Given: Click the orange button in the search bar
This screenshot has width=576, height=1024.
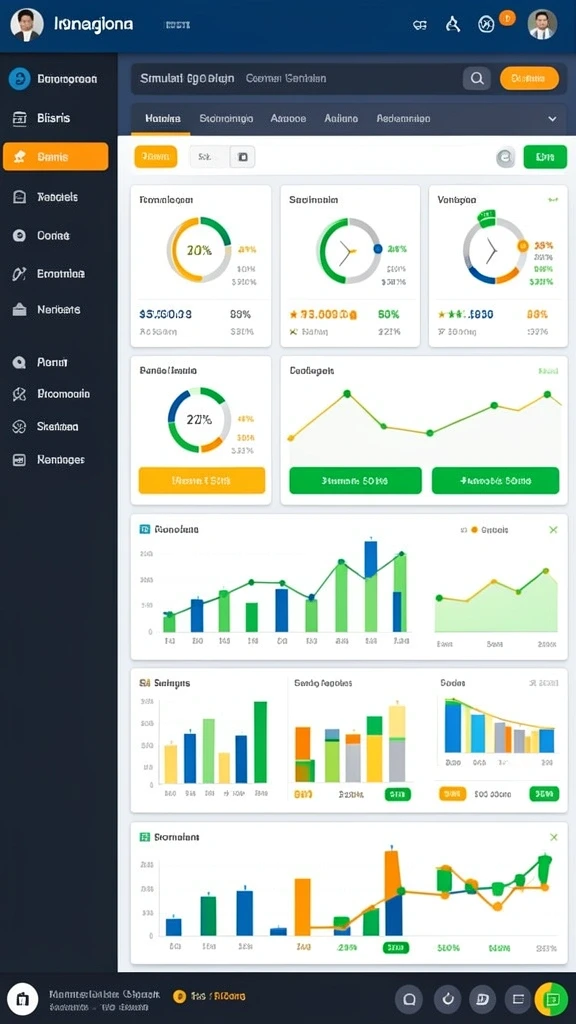Looking at the screenshot, I should coord(529,78).
